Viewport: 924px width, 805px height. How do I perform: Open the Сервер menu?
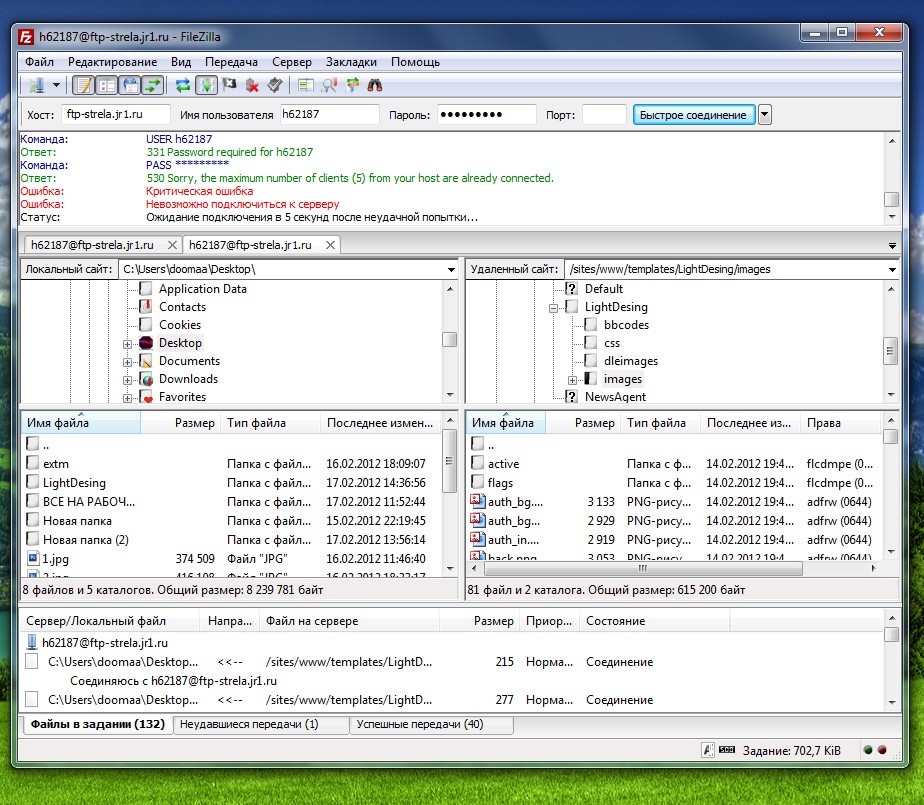pos(292,62)
